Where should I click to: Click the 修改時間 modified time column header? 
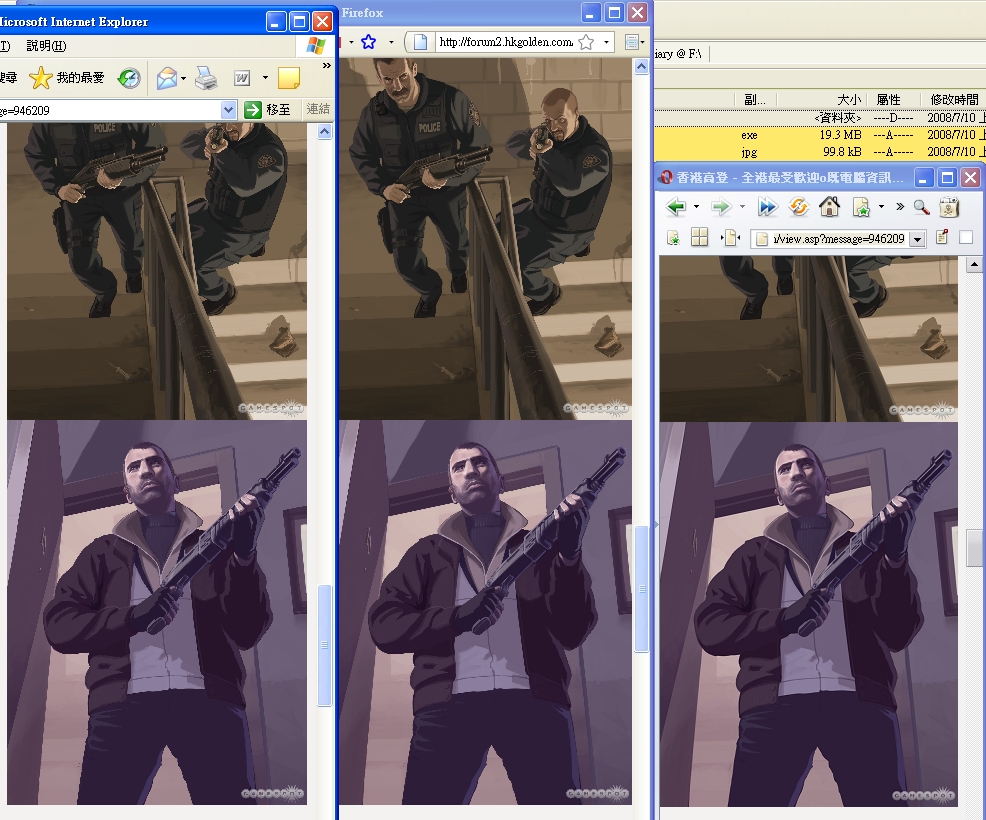click(954, 99)
